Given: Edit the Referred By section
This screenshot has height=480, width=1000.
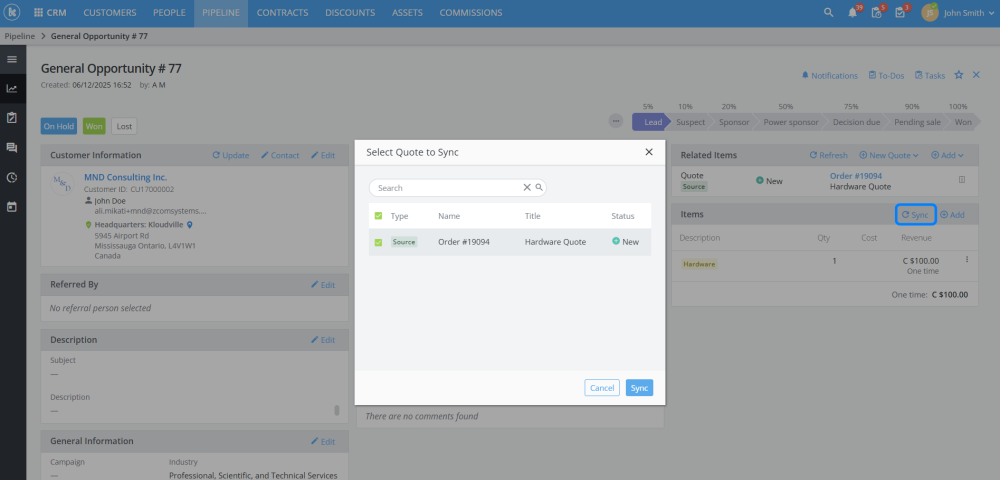Looking at the screenshot, I should pyautogui.click(x=323, y=285).
